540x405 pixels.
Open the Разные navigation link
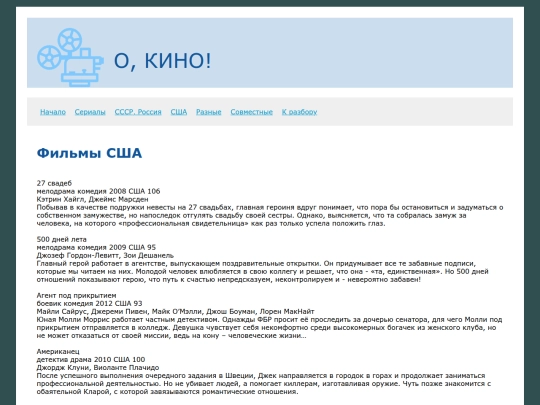[209, 112]
